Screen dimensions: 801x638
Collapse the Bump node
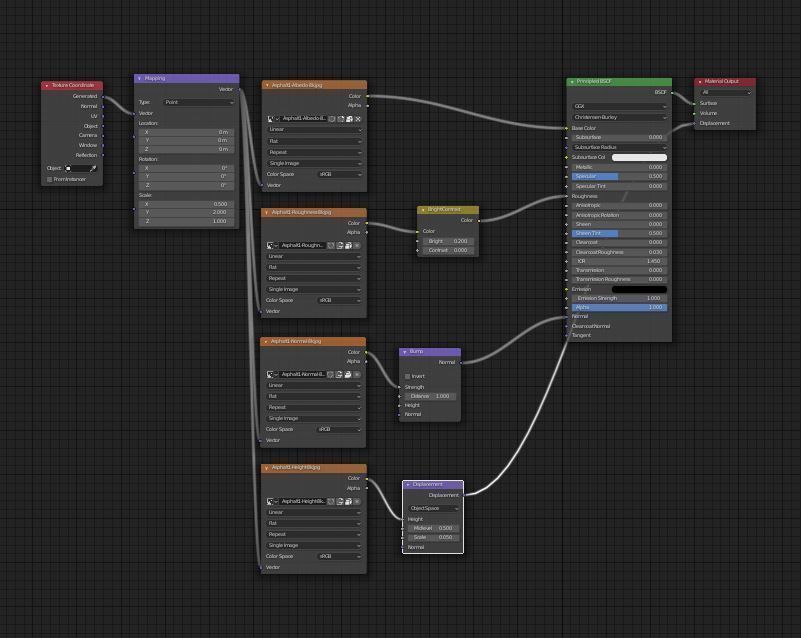click(405, 351)
